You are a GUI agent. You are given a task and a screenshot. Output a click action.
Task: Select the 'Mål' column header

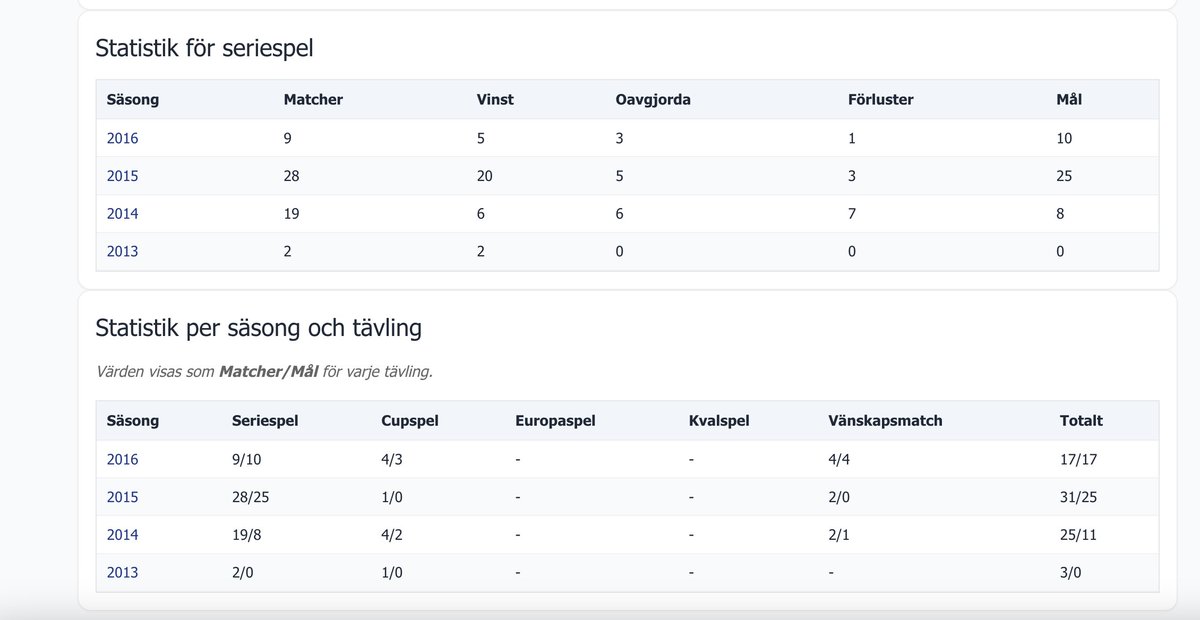pos(1069,100)
